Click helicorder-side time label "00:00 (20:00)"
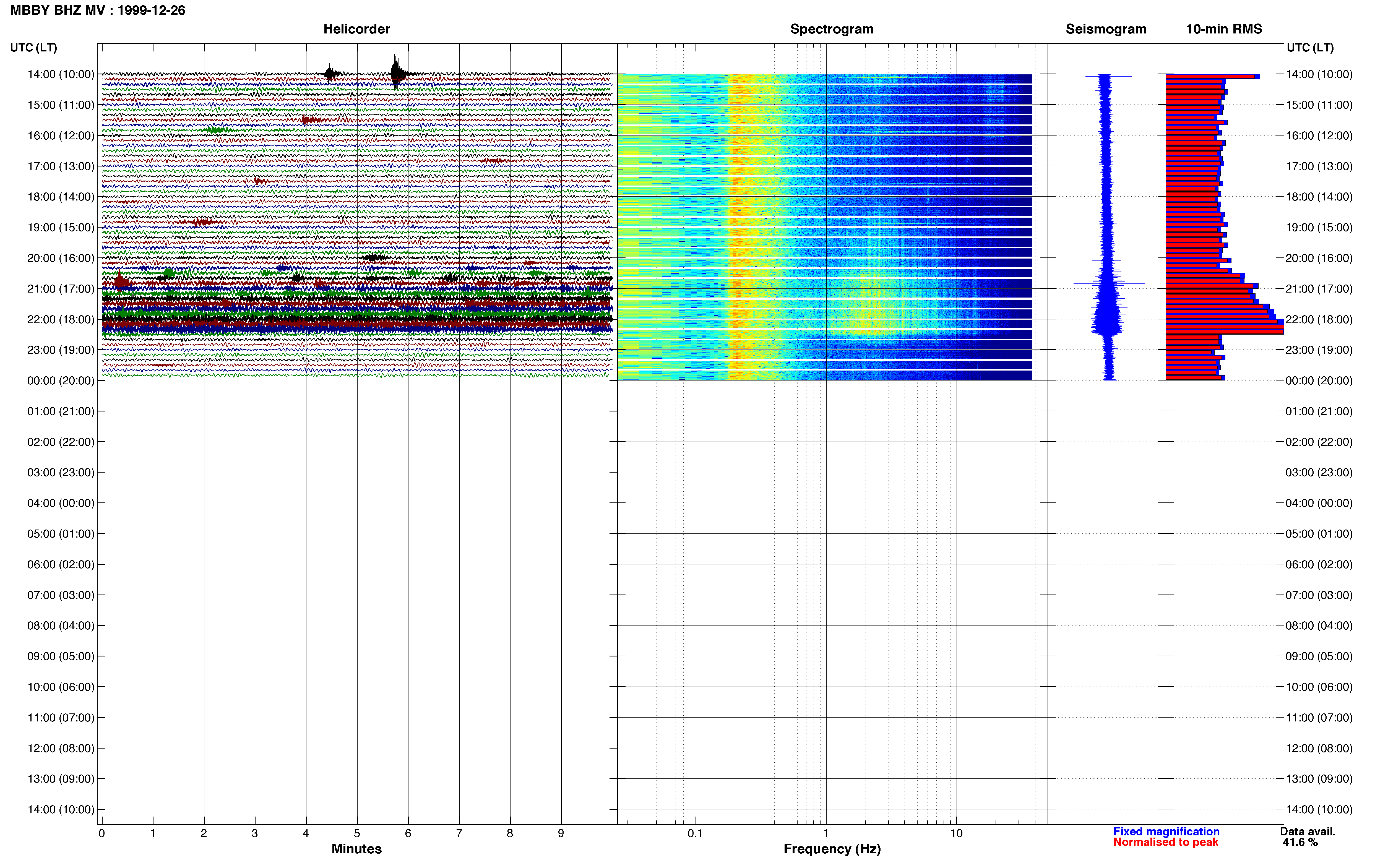Image resolution: width=1388 pixels, height=868 pixels. point(61,380)
